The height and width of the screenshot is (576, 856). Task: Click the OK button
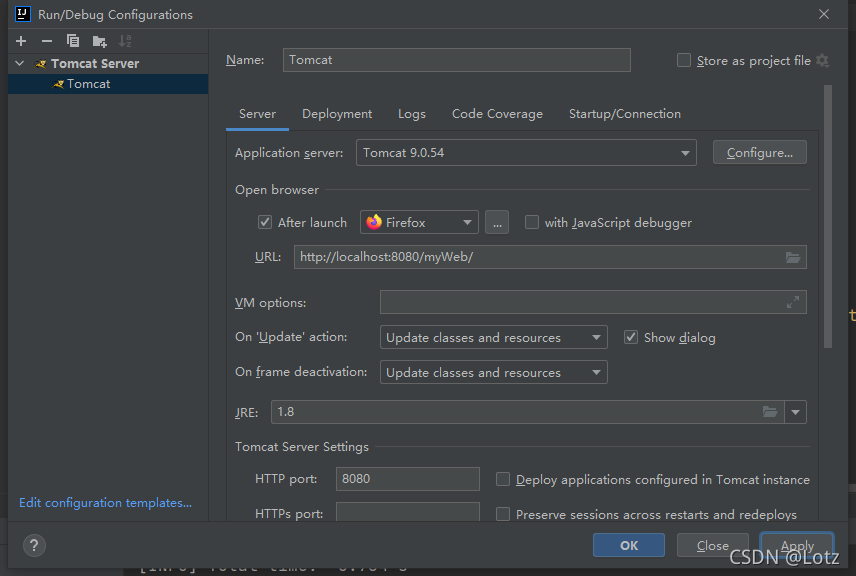click(x=629, y=545)
